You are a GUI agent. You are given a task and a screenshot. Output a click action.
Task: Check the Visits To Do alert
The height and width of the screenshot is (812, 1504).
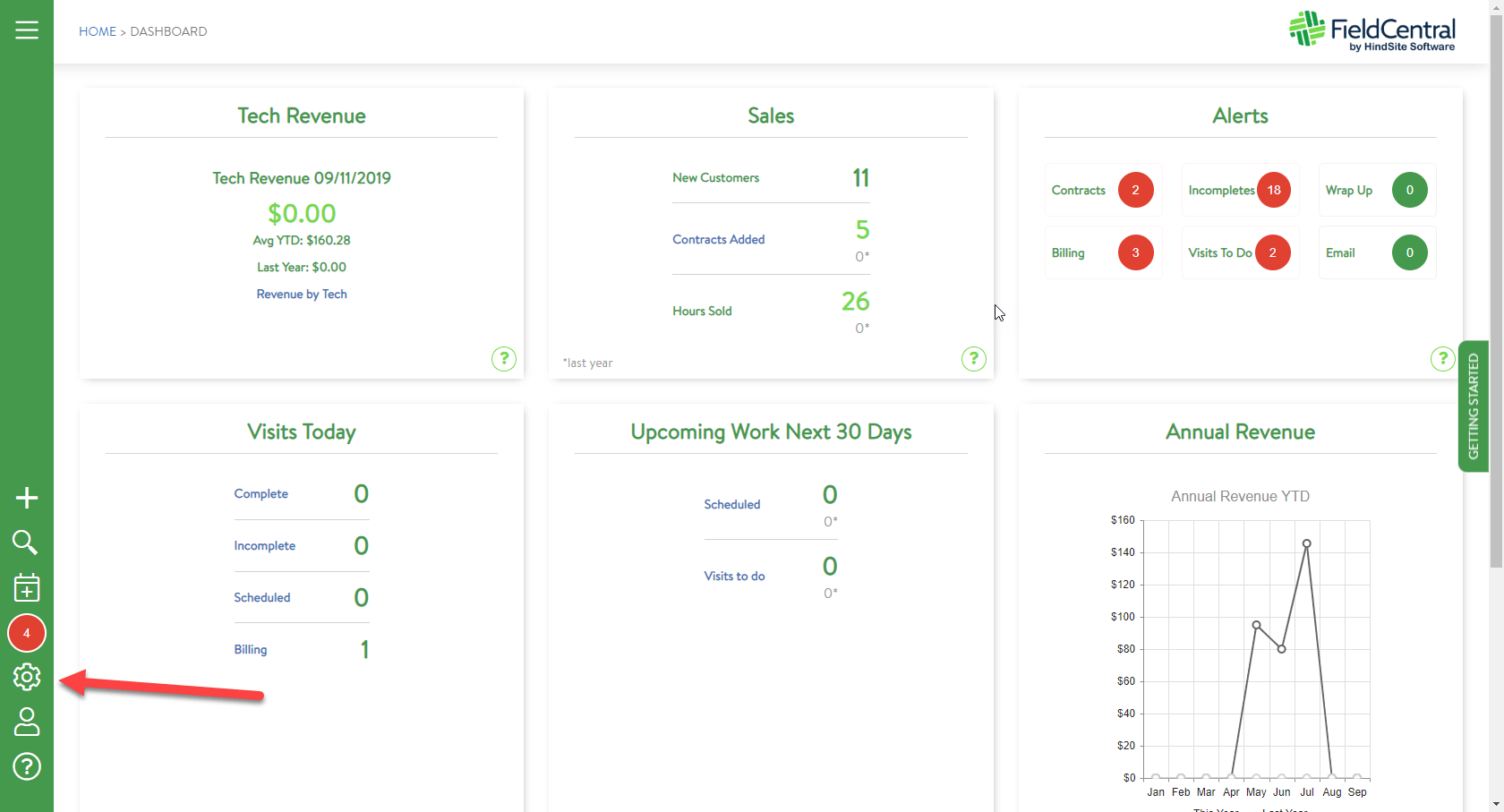[1240, 252]
